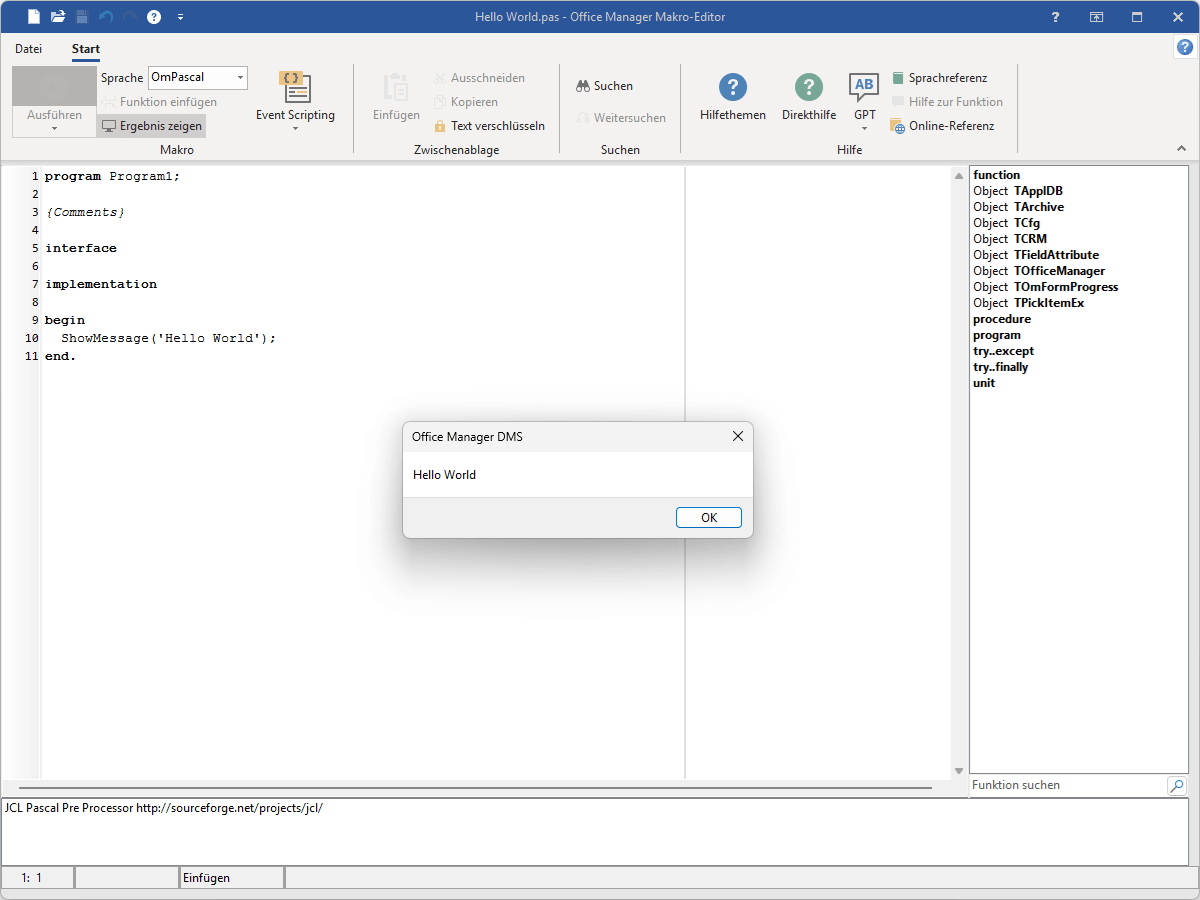This screenshot has width=1200, height=900.
Task: Switch to the Start ribbon tab
Action: pos(86,49)
